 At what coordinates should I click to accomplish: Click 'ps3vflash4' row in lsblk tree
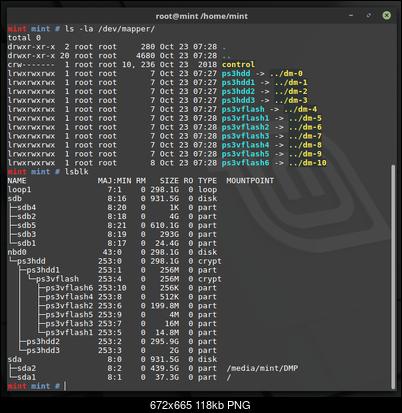click(x=69, y=297)
